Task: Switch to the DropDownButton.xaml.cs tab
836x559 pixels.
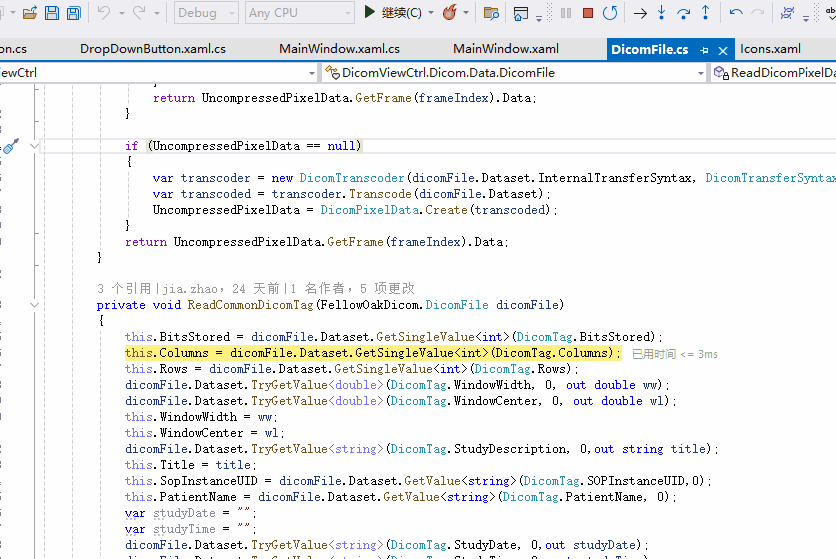Action: click(x=153, y=49)
